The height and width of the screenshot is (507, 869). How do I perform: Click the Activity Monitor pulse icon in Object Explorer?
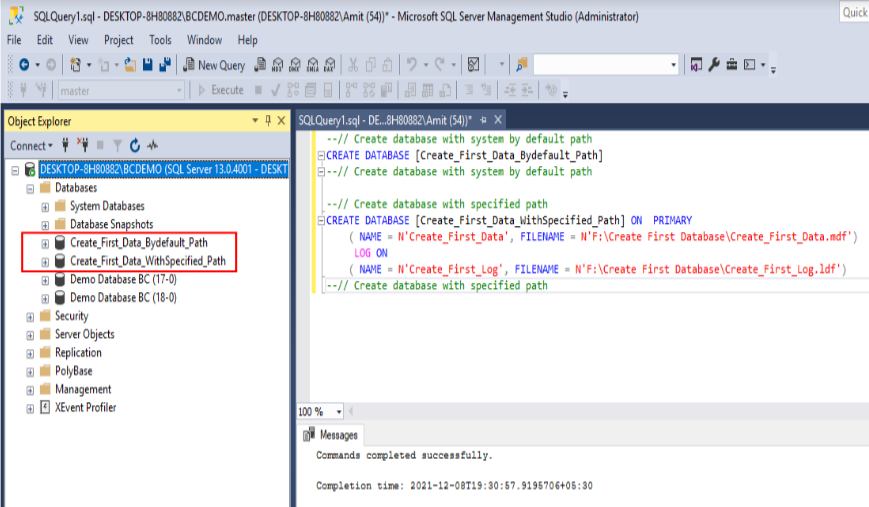pyautogui.click(x=152, y=145)
